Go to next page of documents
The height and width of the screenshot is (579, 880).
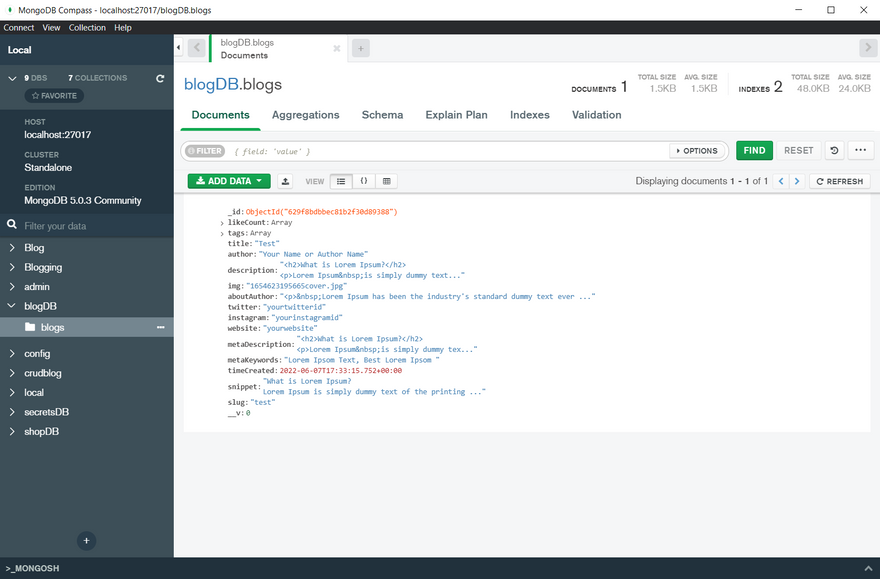[797, 181]
